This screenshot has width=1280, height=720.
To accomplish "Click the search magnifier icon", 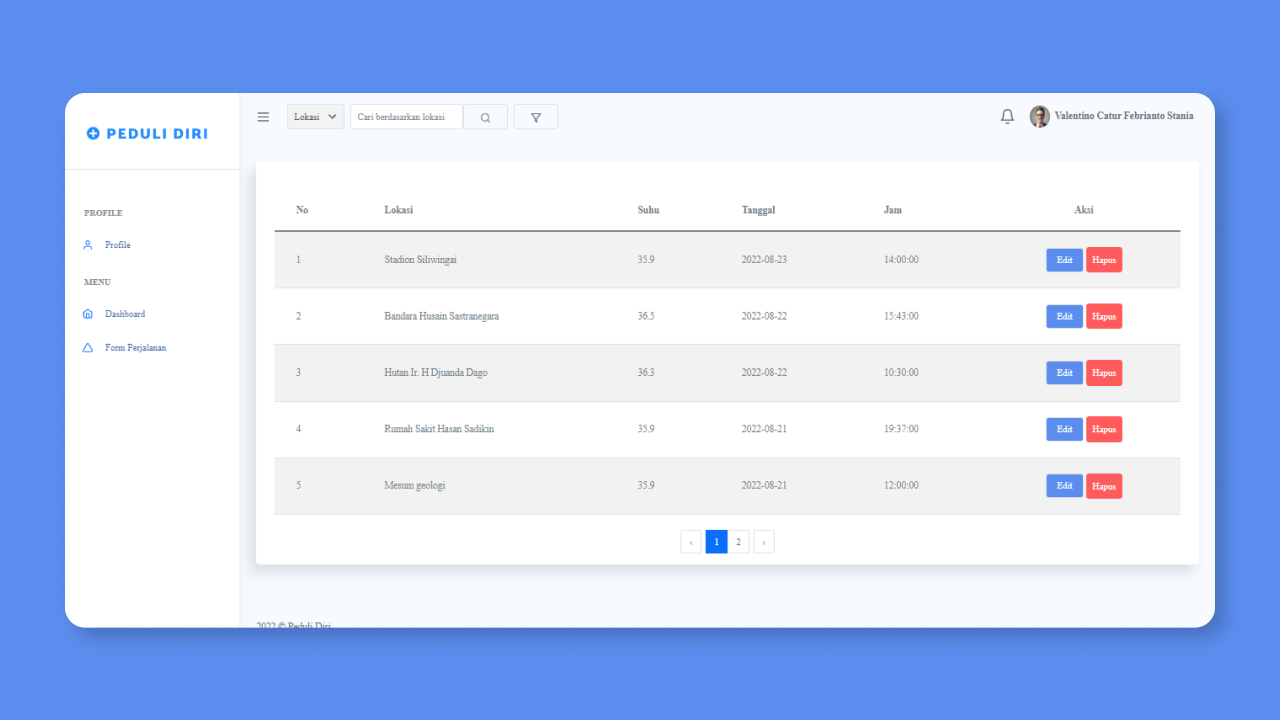I will coord(485,116).
